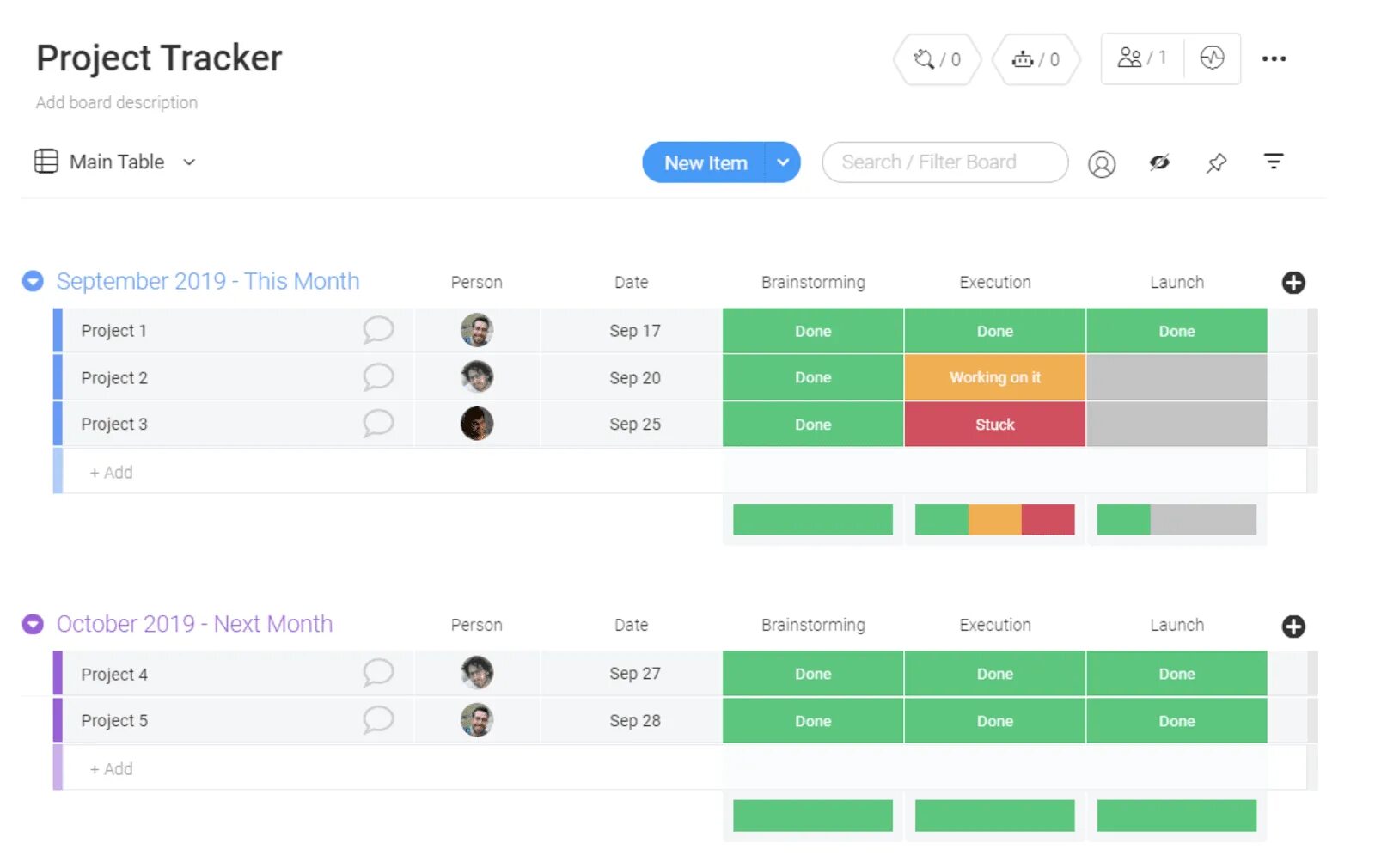The image size is (1375, 868).
Task: Toggle the hidden columns eye icon
Action: click(1159, 162)
